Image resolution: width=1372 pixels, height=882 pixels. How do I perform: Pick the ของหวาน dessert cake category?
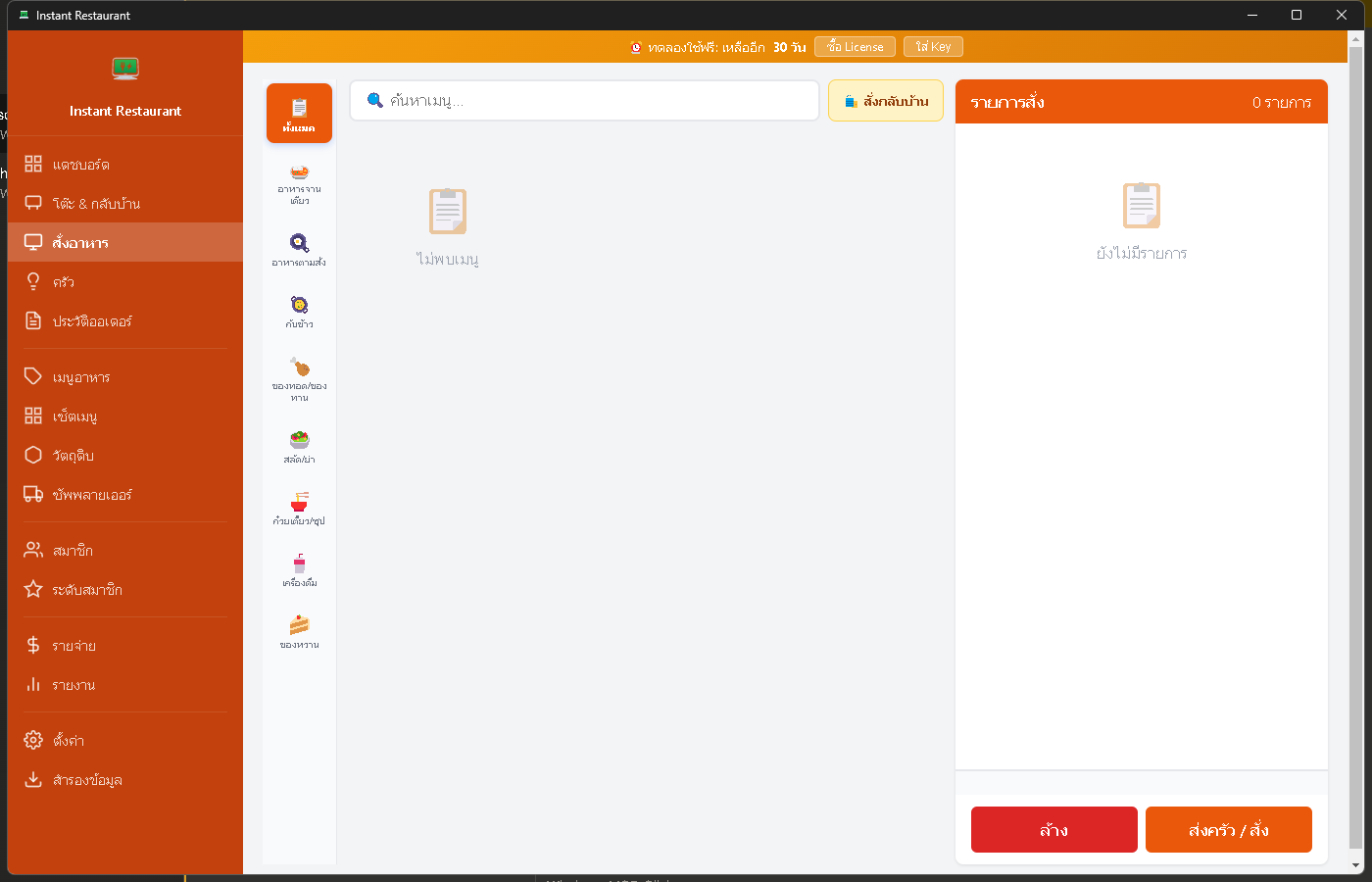299,631
